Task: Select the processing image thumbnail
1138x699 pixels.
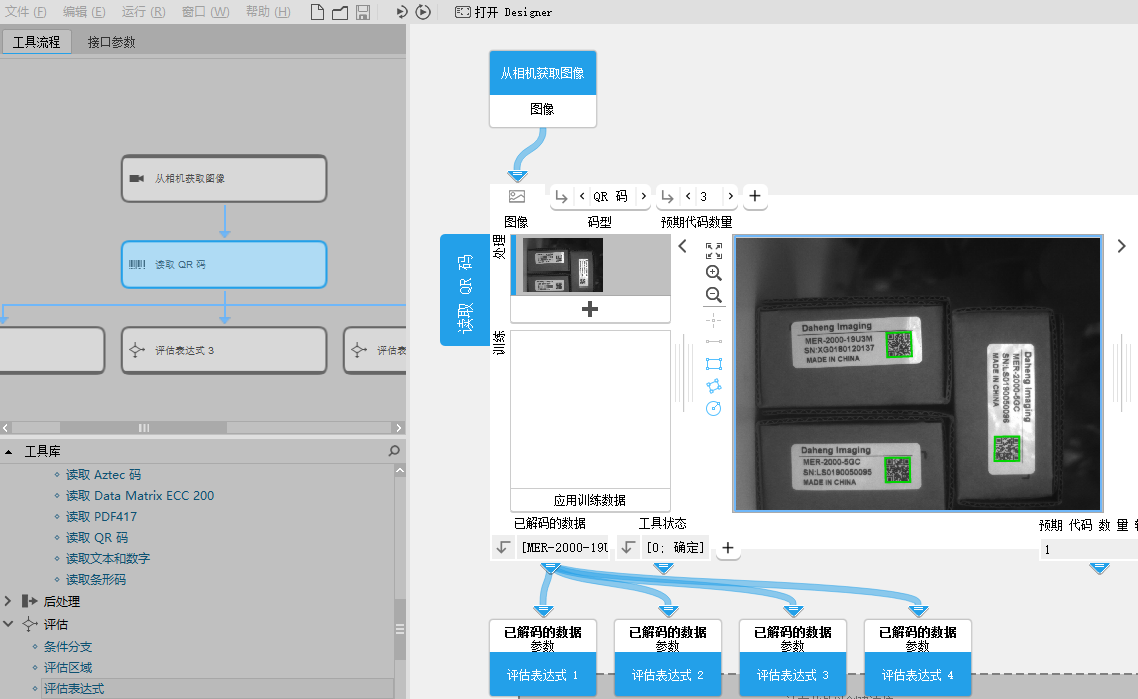Action: point(563,265)
